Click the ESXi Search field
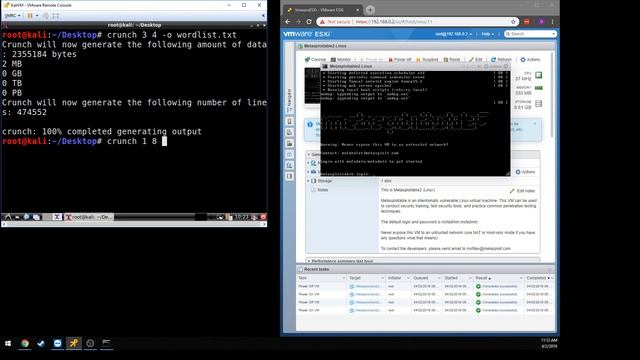This screenshot has width=640, height=360. [x=530, y=34]
